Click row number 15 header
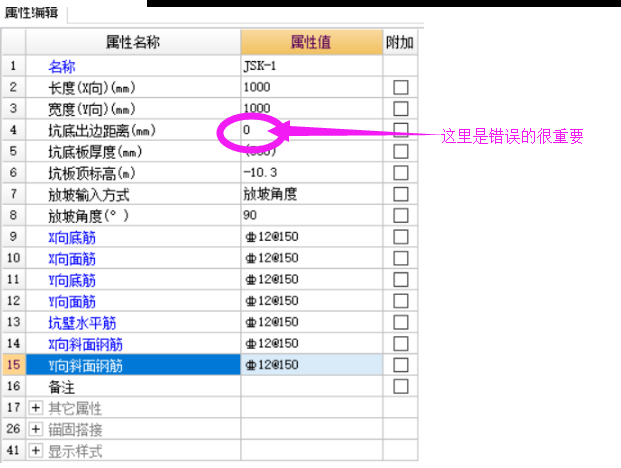The width and height of the screenshot is (621, 468). 14,365
